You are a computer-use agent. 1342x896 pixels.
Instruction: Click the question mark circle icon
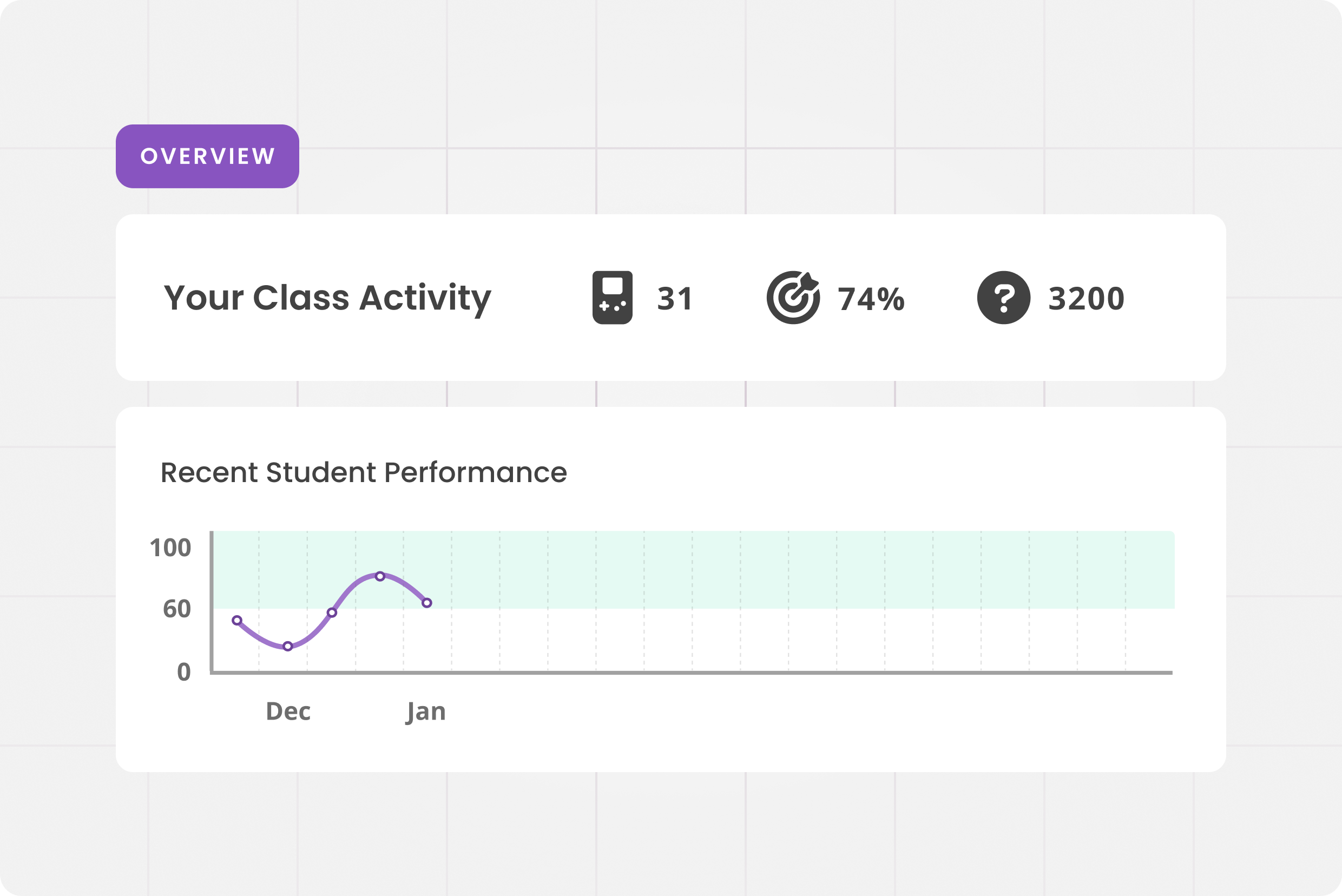[x=1004, y=298]
